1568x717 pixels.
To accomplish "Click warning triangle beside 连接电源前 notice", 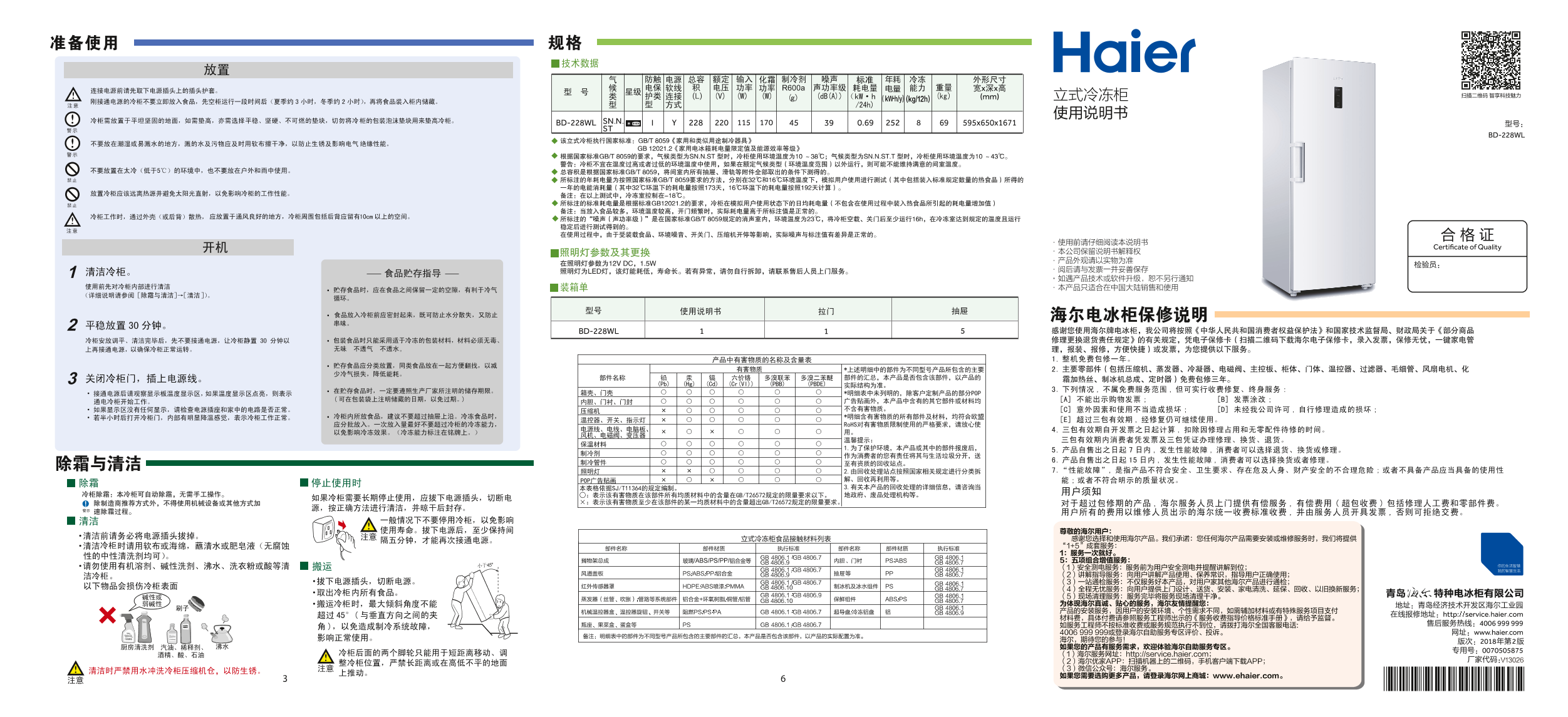I will pos(73,95).
